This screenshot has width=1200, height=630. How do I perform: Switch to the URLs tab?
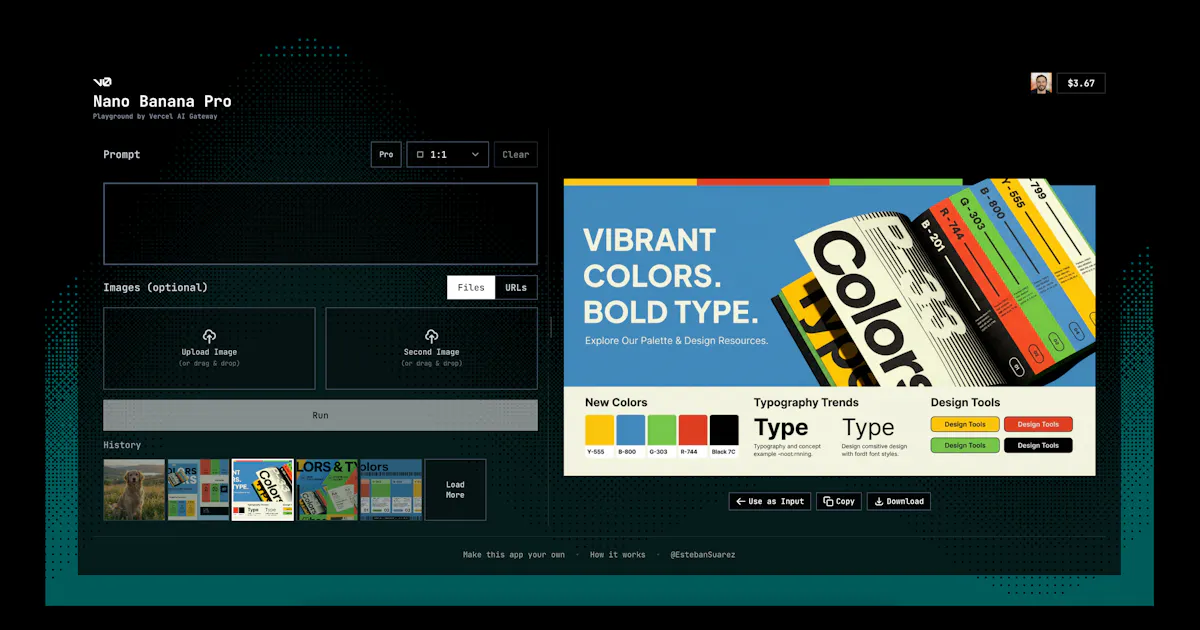[x=516, y=287]
